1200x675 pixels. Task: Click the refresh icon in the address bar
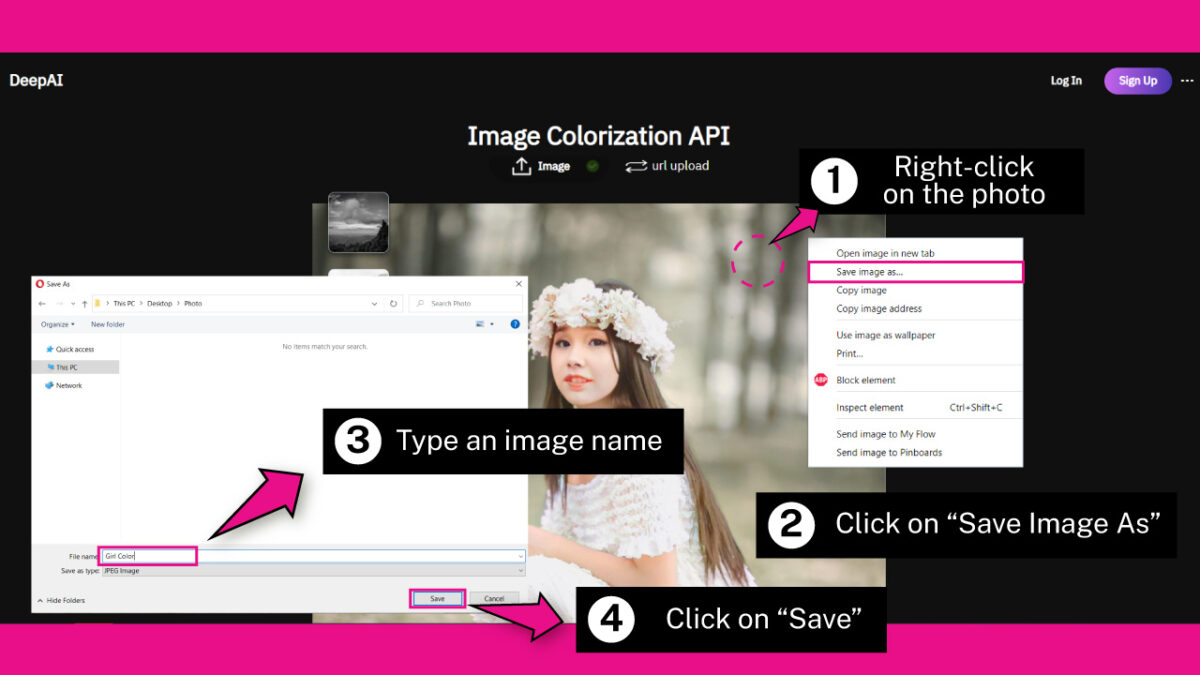coord(393,304)
